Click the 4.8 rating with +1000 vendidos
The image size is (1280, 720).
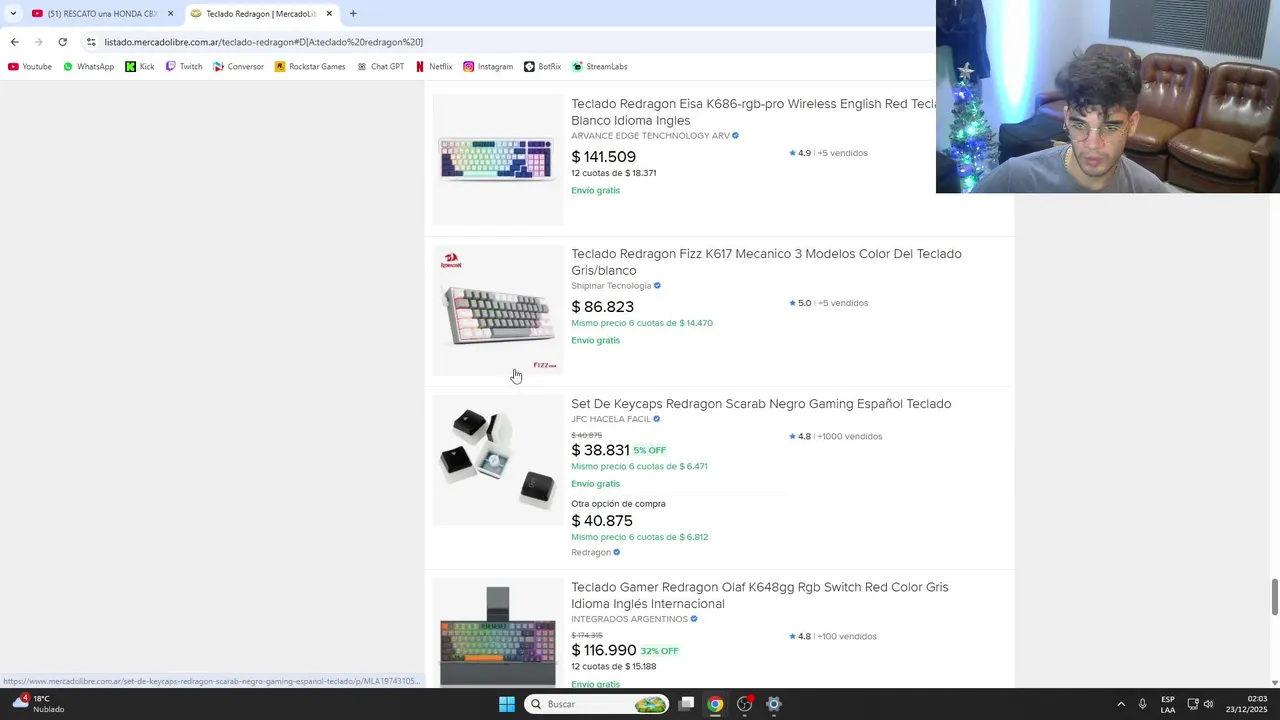click(835, 436)
